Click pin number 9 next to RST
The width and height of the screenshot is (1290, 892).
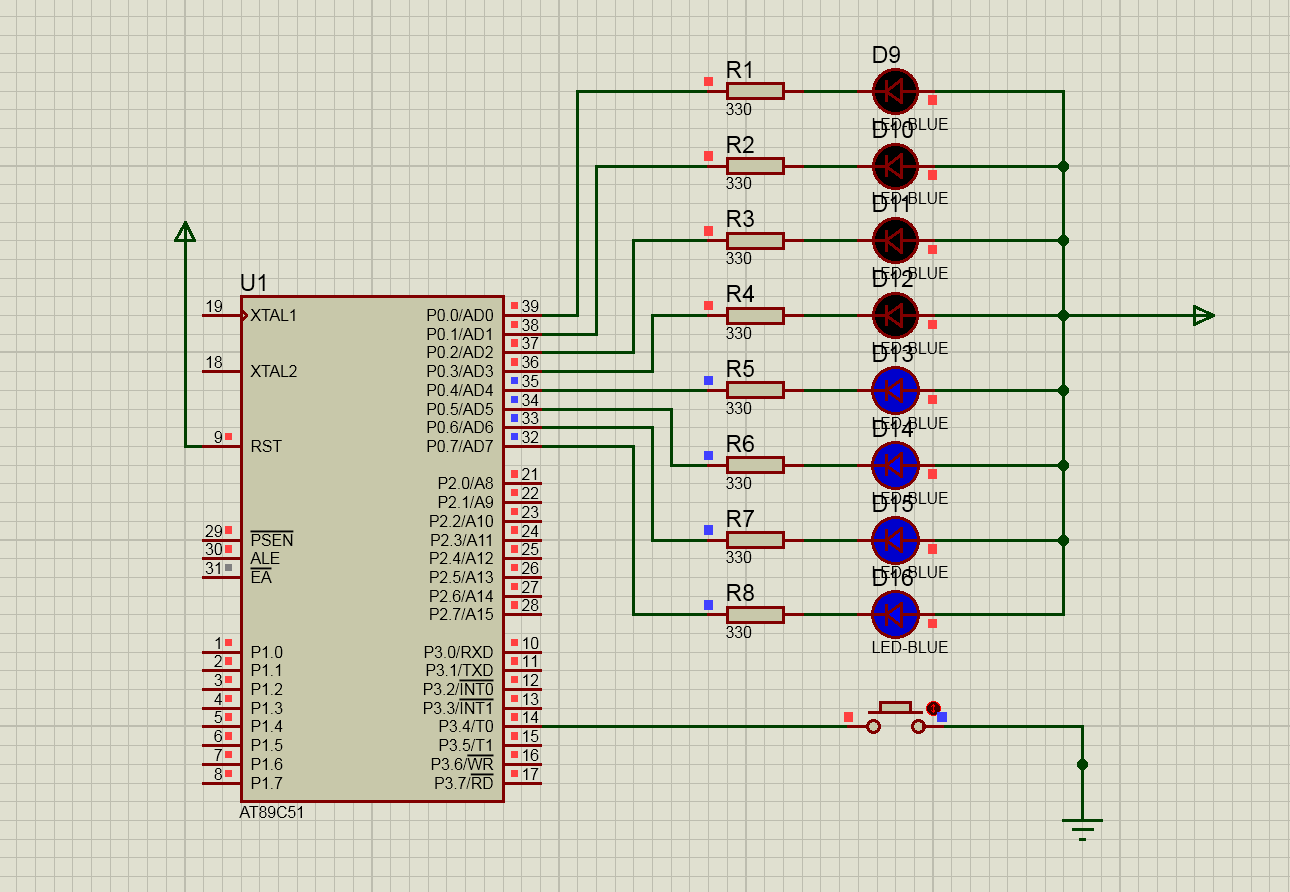[x=218, y=437]
